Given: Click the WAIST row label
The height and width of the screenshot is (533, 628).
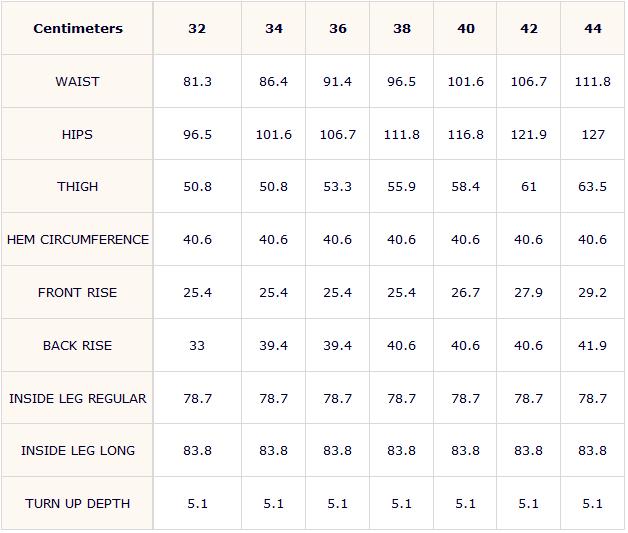Looking at the screenshot, I should [x=77, y=81].
